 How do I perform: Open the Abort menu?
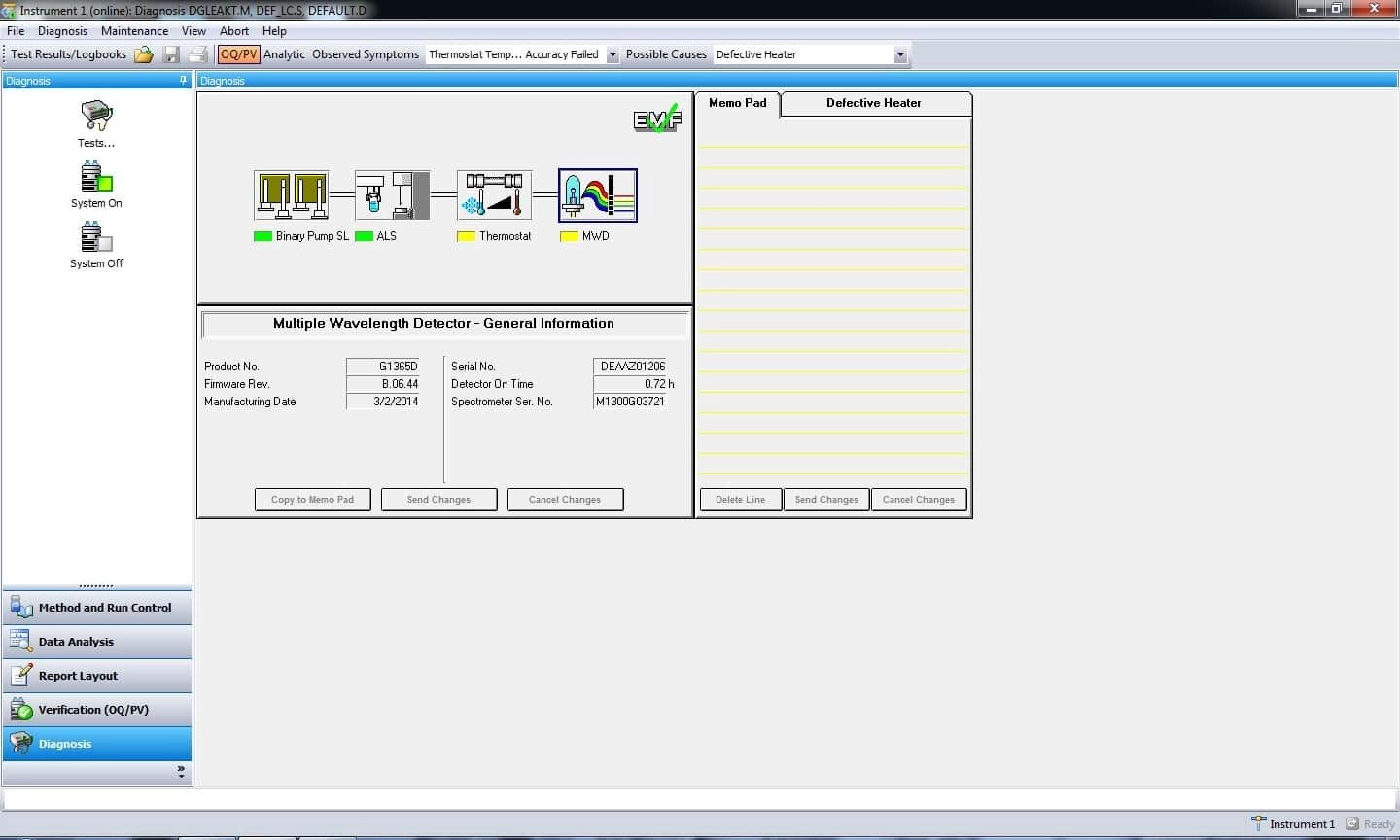click(x=234, y=31)
